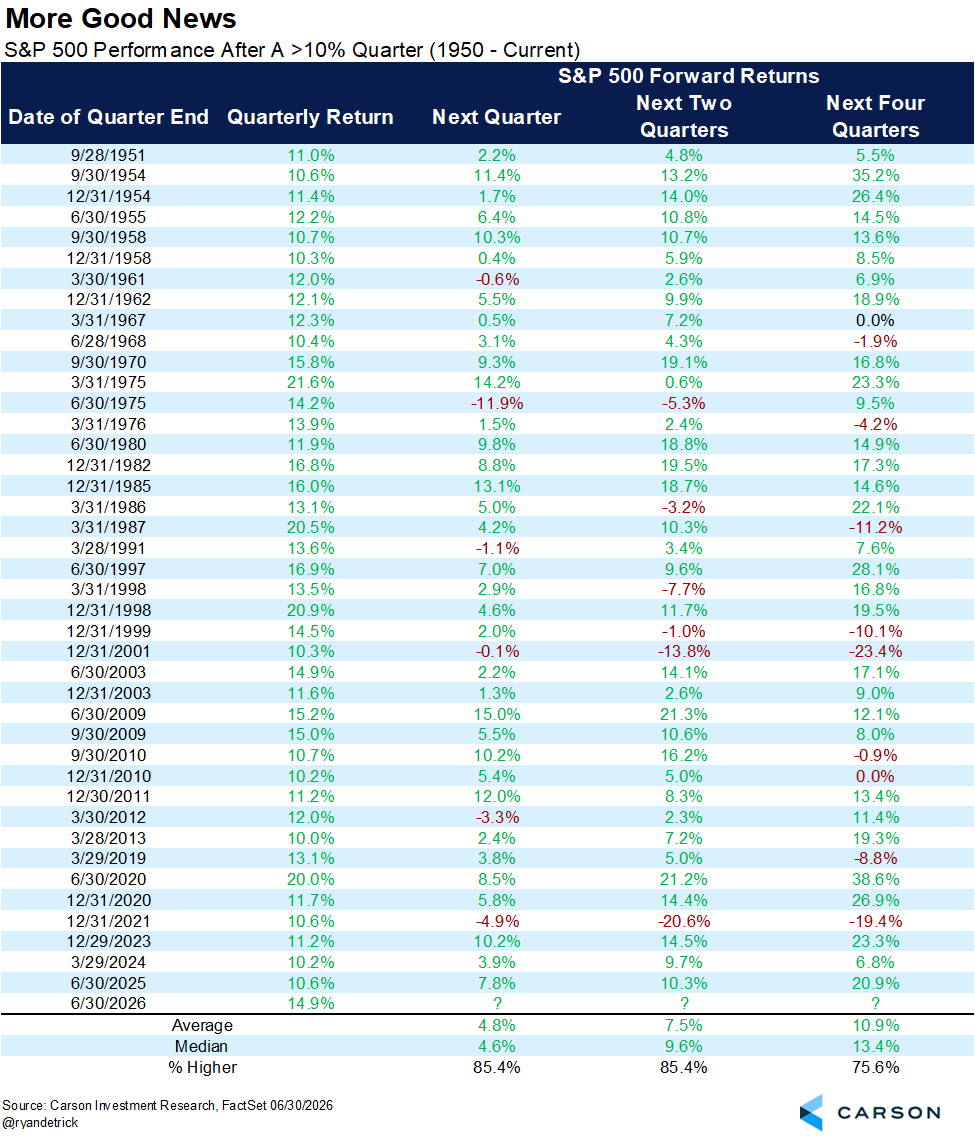Click the 20.9% value in the 6/30/2025 row
975x1148 pixels.
(x=875, y=983)
